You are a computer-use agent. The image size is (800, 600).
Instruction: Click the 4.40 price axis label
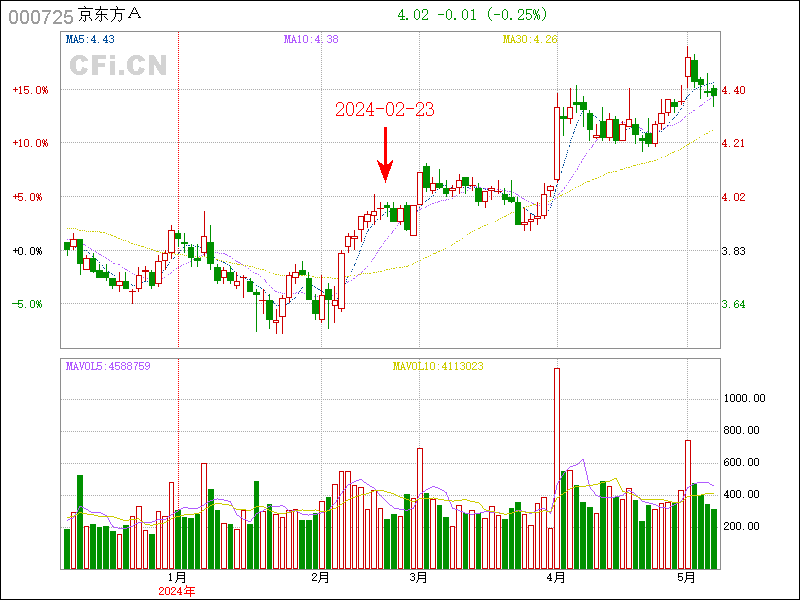pos(733,90)
